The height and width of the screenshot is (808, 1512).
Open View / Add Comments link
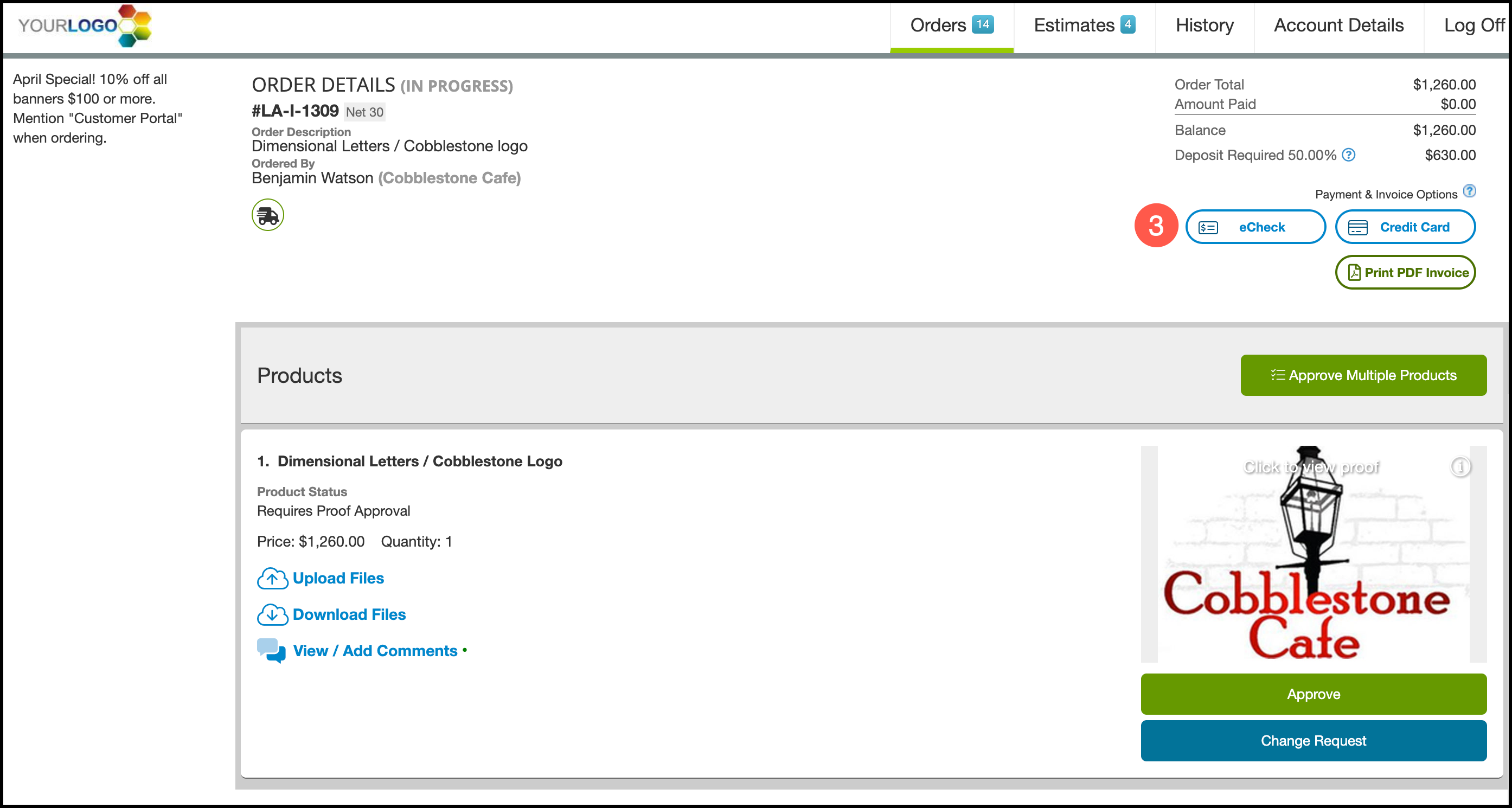[x=375, y=651]
